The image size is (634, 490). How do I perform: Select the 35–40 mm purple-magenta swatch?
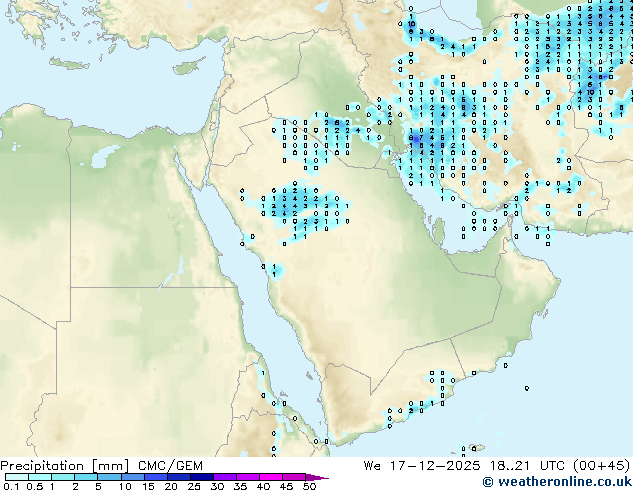(248, 477)
